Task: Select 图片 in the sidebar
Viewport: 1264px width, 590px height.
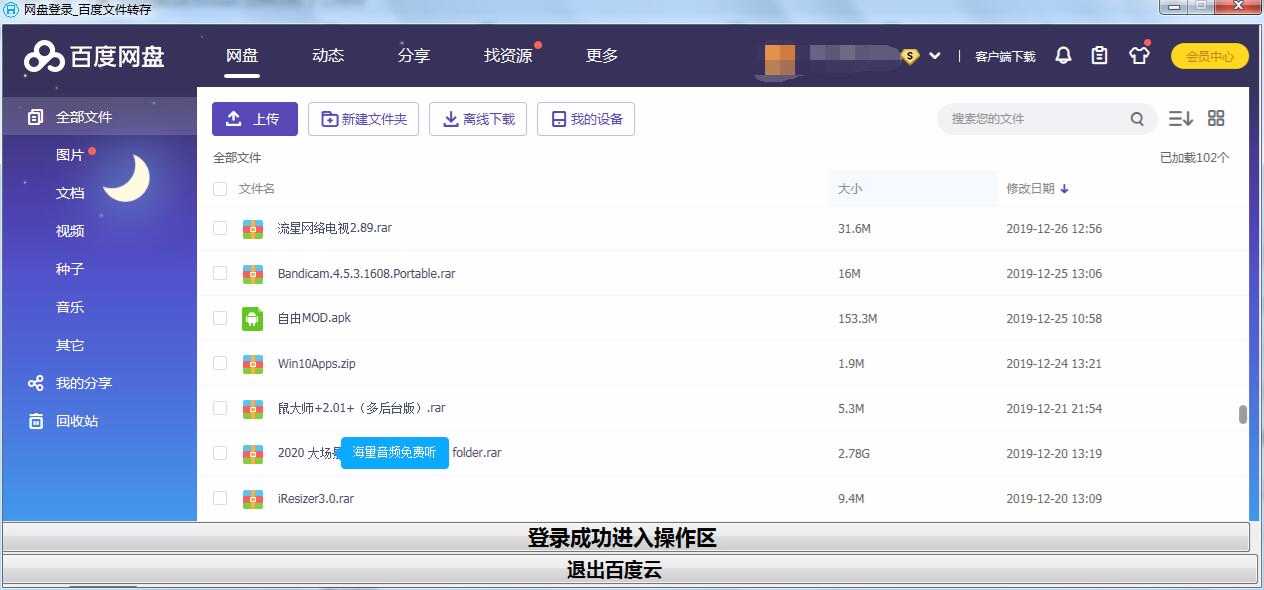Action: tap(70, 155)
